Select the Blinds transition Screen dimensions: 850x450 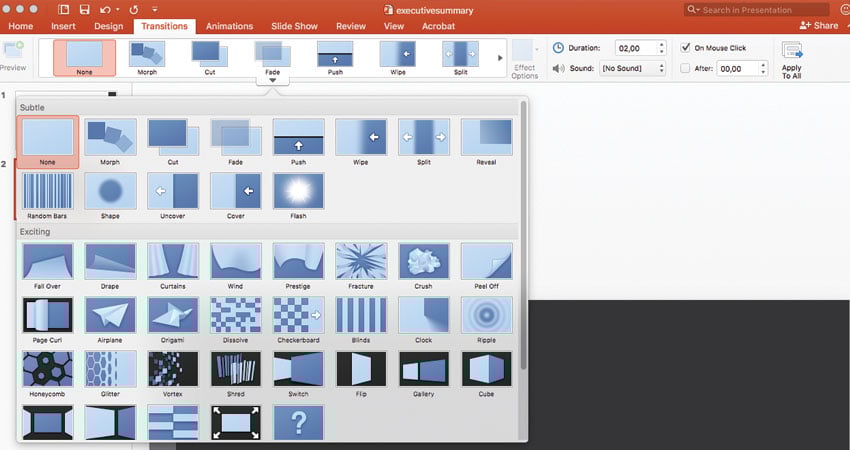coord(360,320)
